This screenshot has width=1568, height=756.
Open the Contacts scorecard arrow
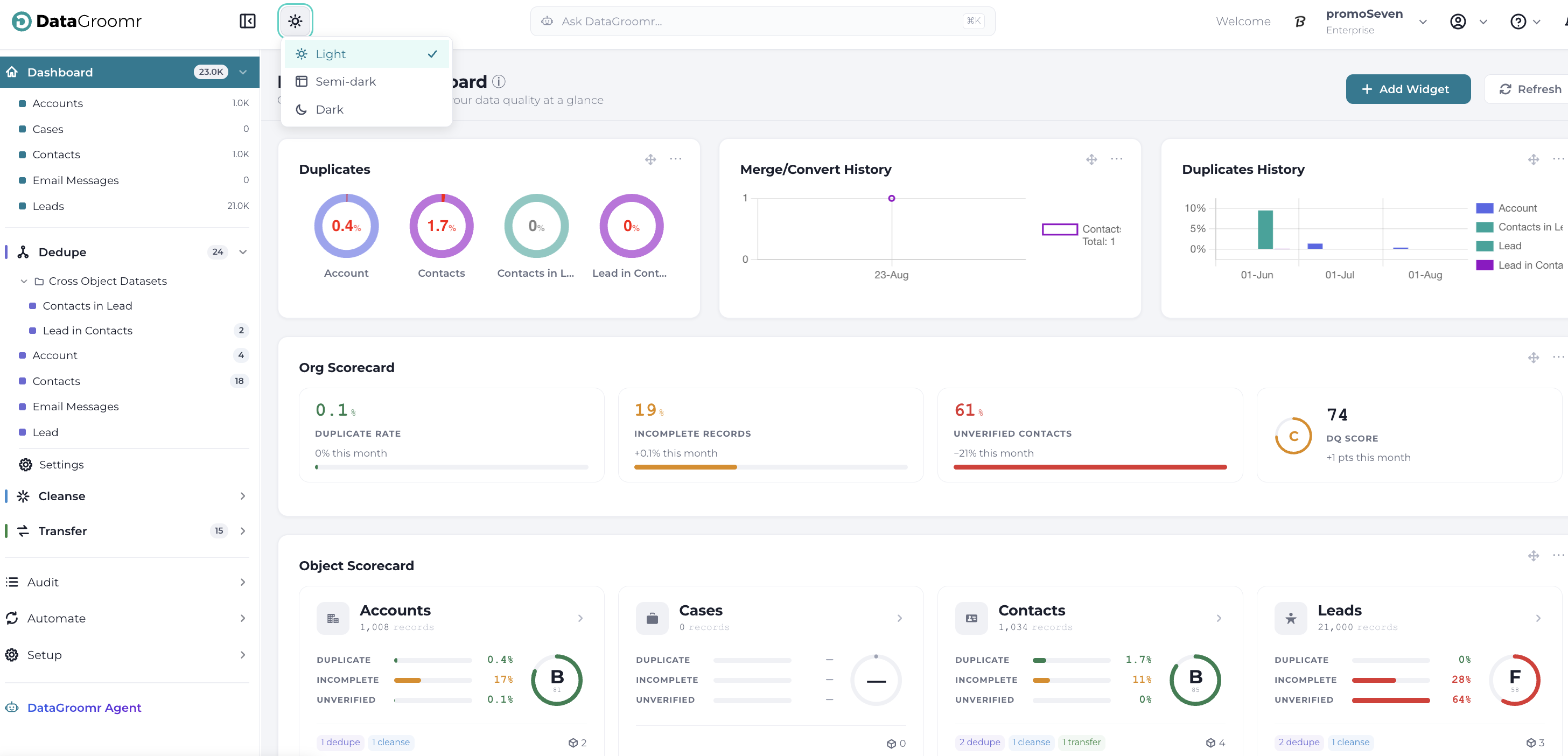click(x=1219, y=619)
